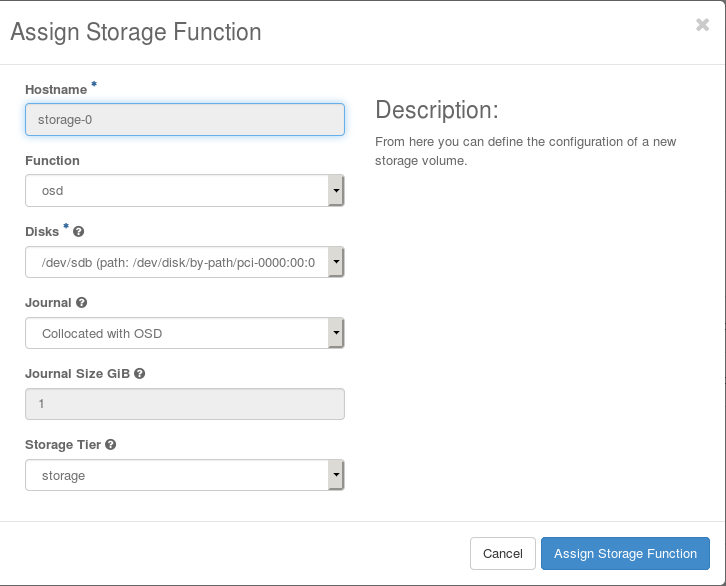Click the Journal Size GiB help icon
The image size is (726, 586).
click(140, 374)
